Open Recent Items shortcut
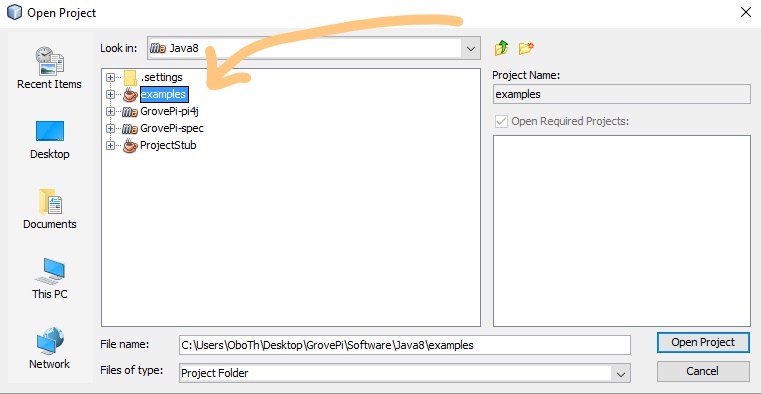761x394 pixels. click(x=50, y=67)
